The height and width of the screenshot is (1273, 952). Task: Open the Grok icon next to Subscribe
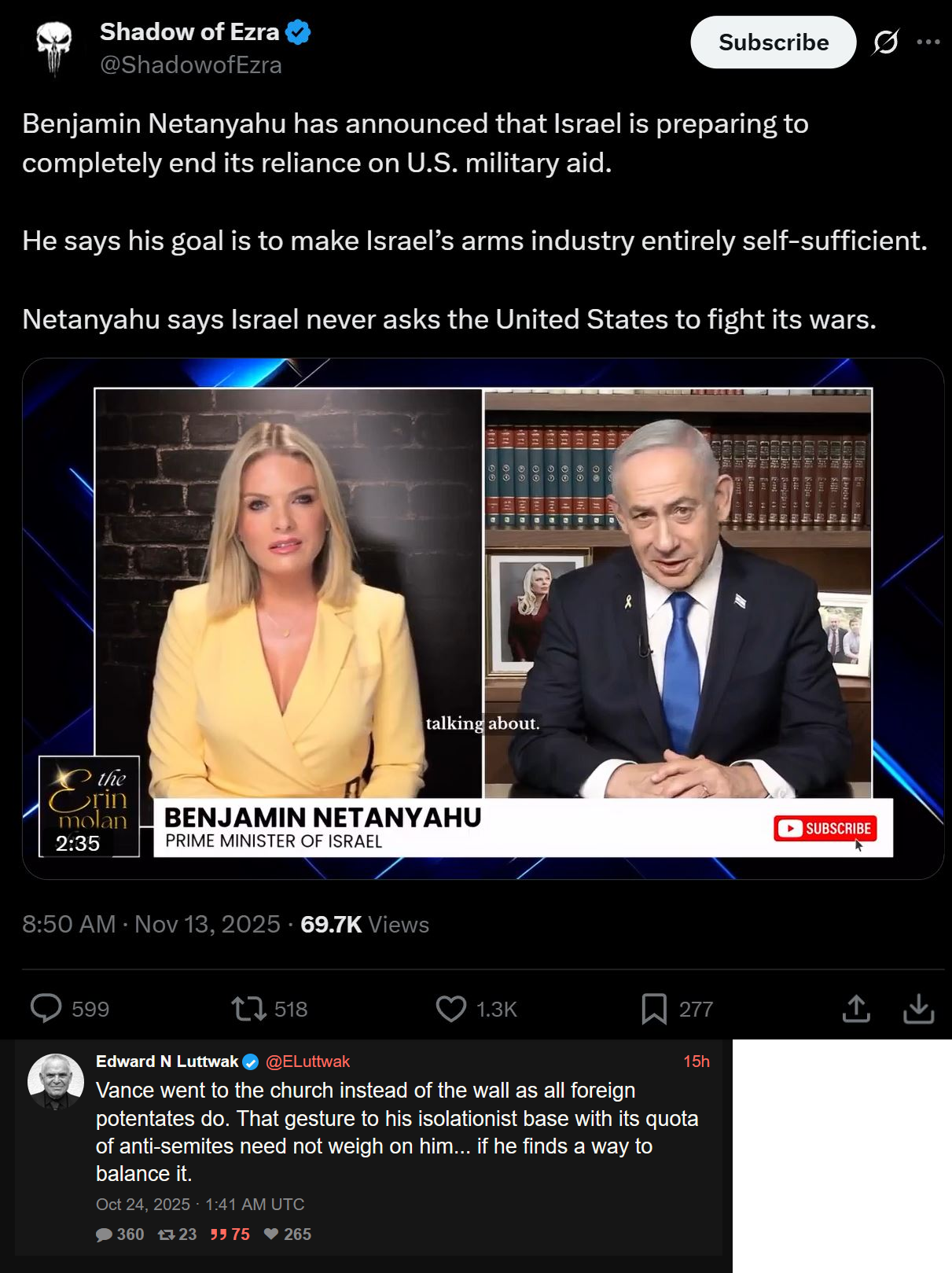coord(885,42)
